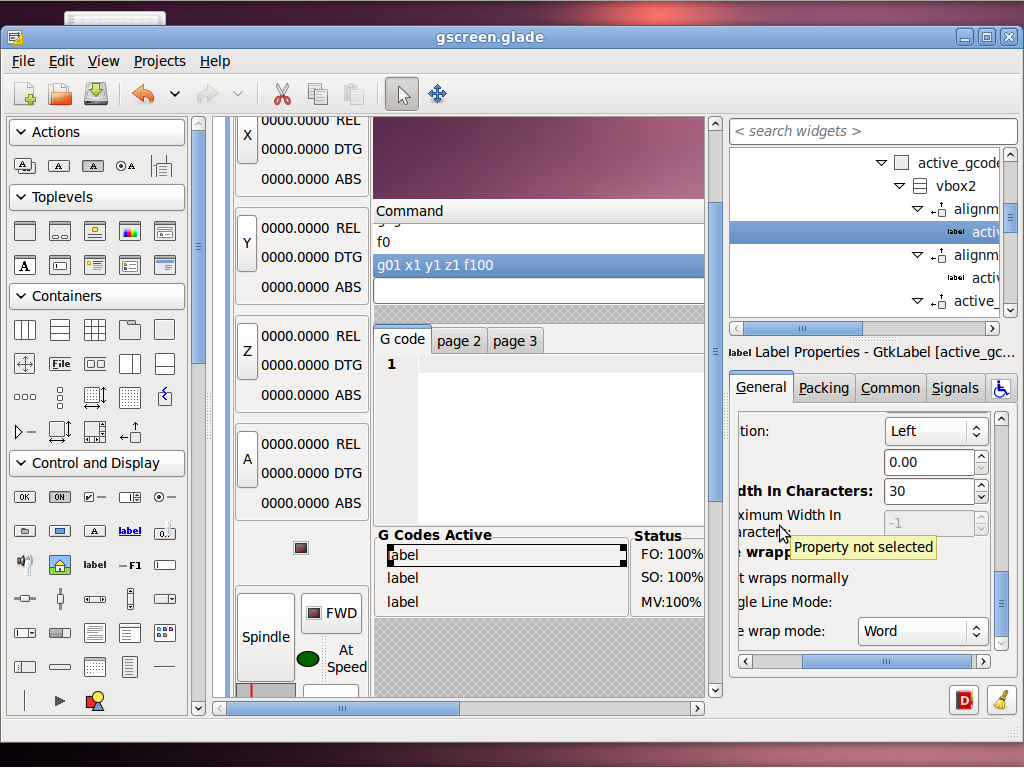This screenshot has width=1024, height=768.
Task: Select the Drawing Area shapes palette icon
Action: coord(95,701)
